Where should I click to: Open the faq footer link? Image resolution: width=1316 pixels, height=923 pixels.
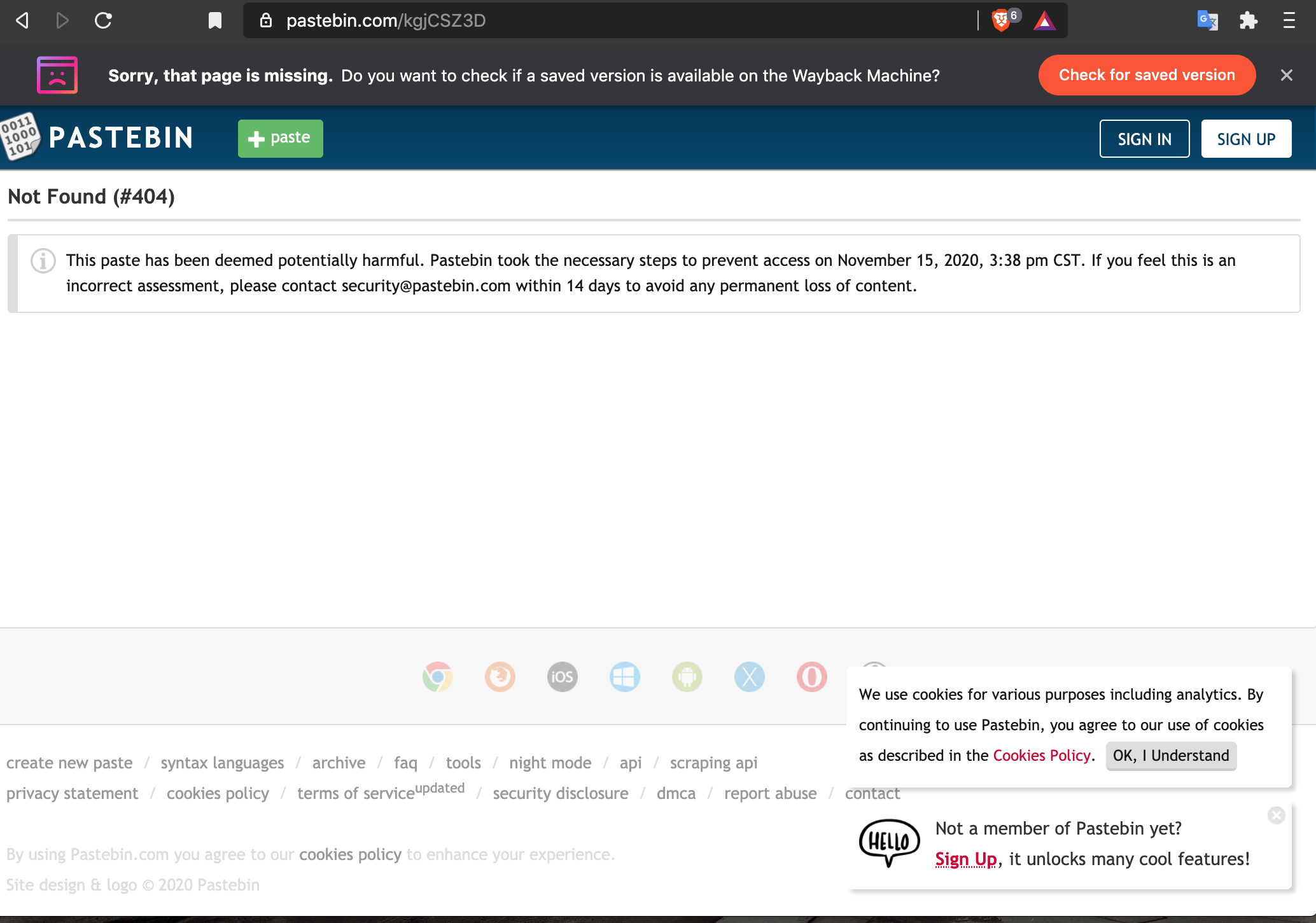(405, 763)
